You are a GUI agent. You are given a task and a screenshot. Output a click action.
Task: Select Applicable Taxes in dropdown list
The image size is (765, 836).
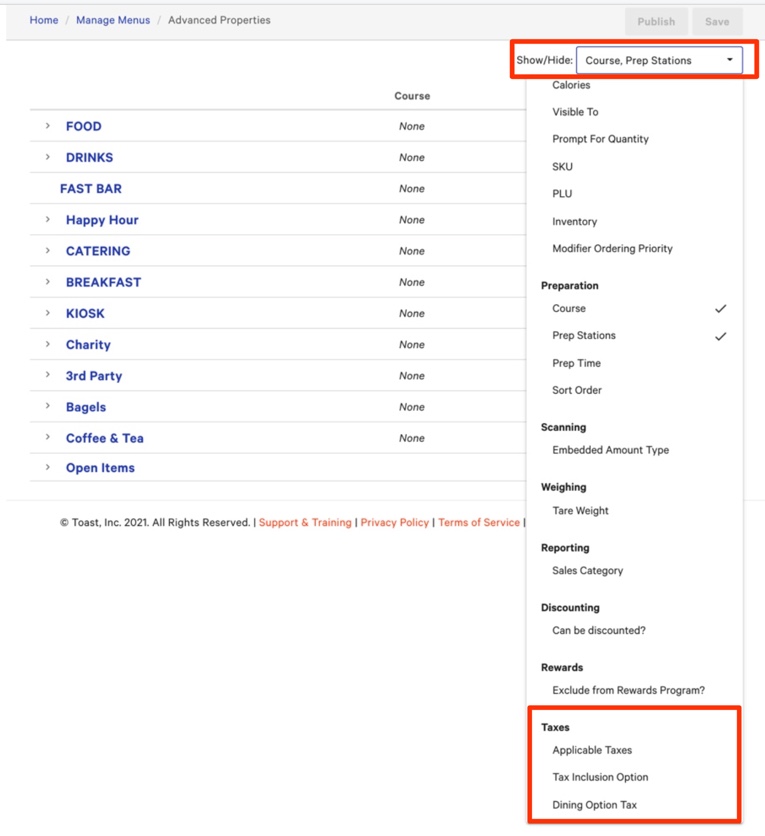point(592,750)
